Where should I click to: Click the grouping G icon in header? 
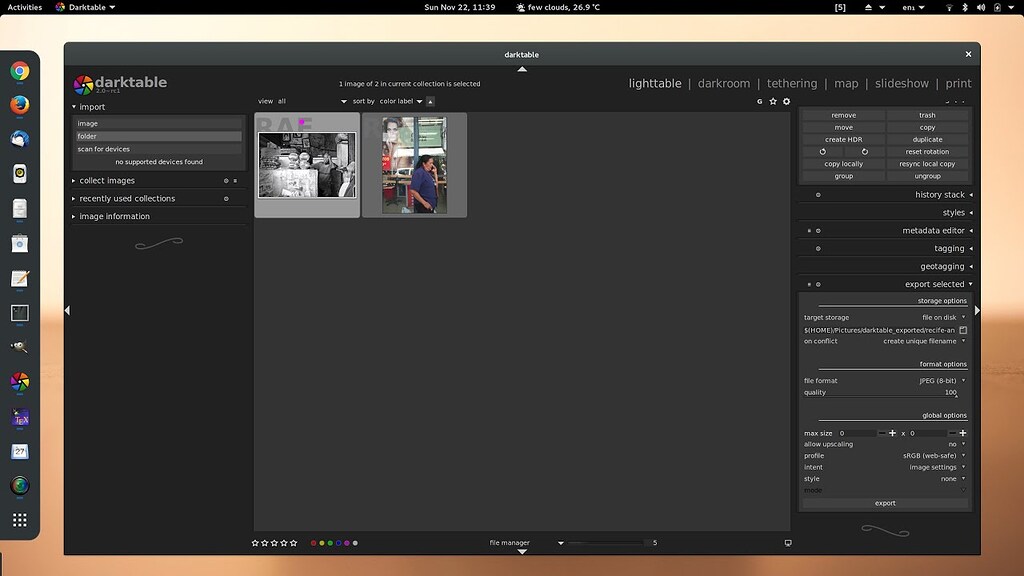point(760,101)
